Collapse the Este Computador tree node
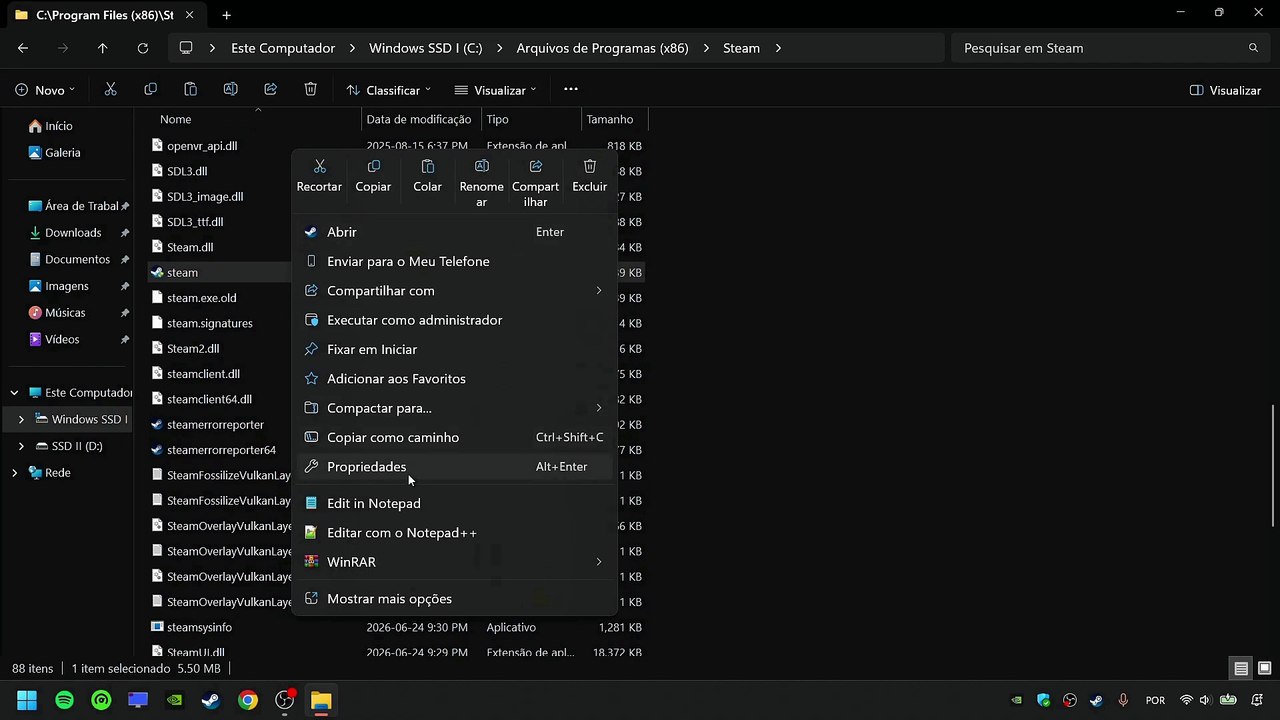This screenshot has height=720, width=1280. point(14,393)
